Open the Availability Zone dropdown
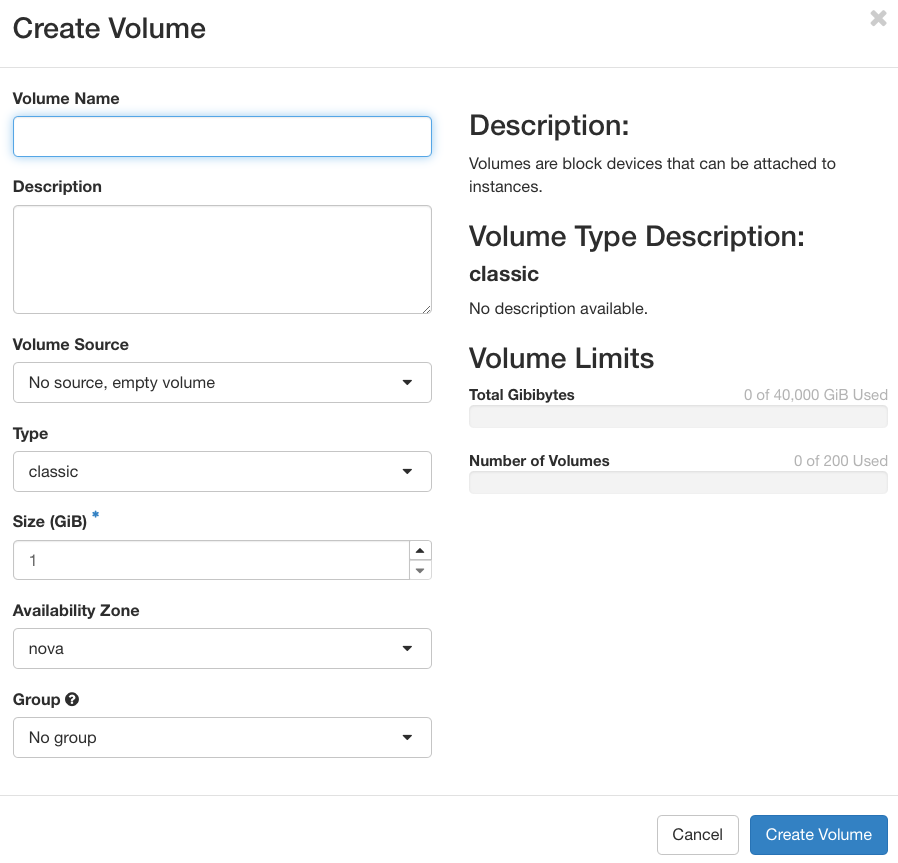898x863 pixels. tap(222, 648)
